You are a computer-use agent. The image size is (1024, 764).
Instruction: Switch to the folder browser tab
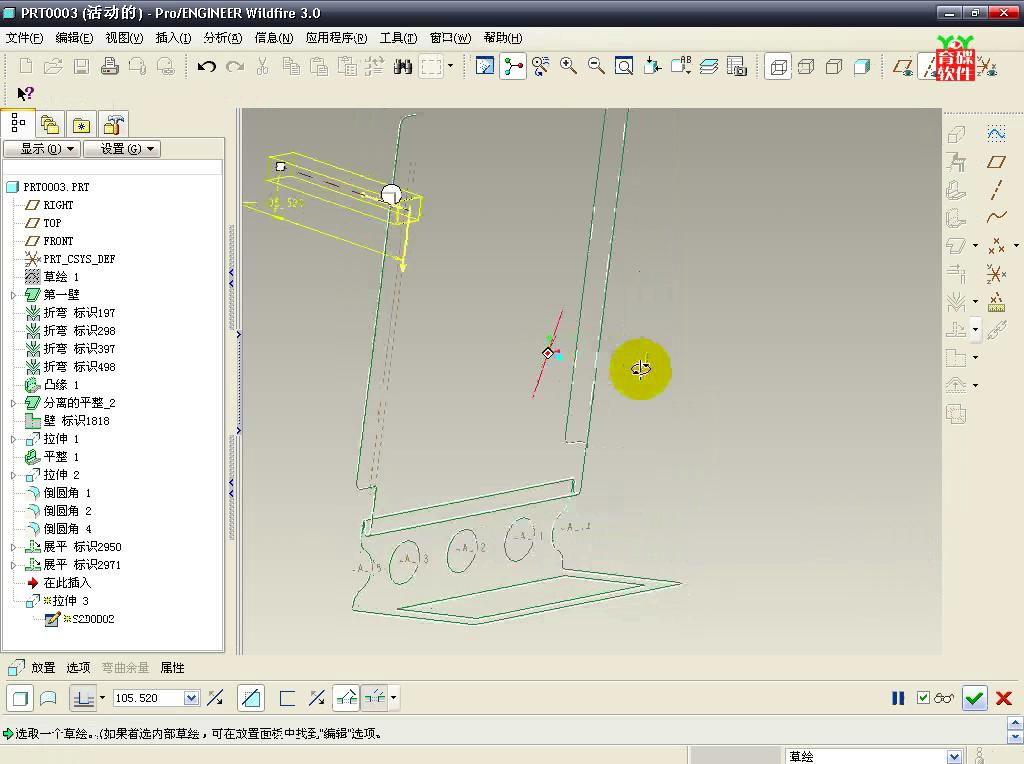50,124
